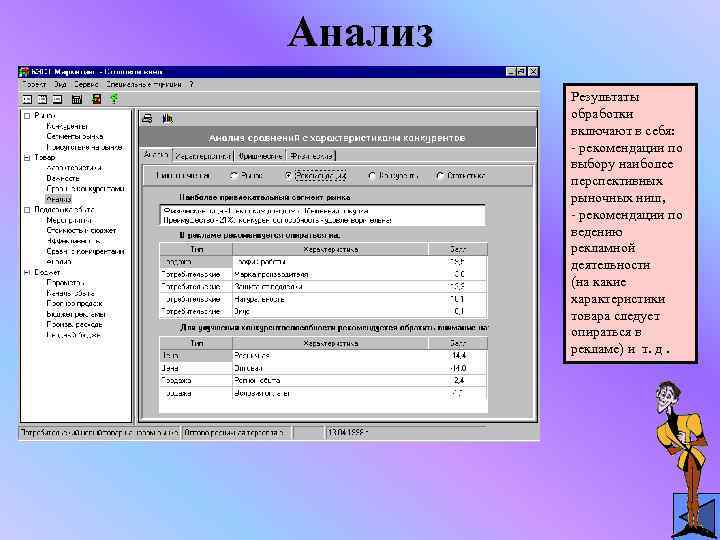Select Эффективность in the tree

click(x=74, y=241)
